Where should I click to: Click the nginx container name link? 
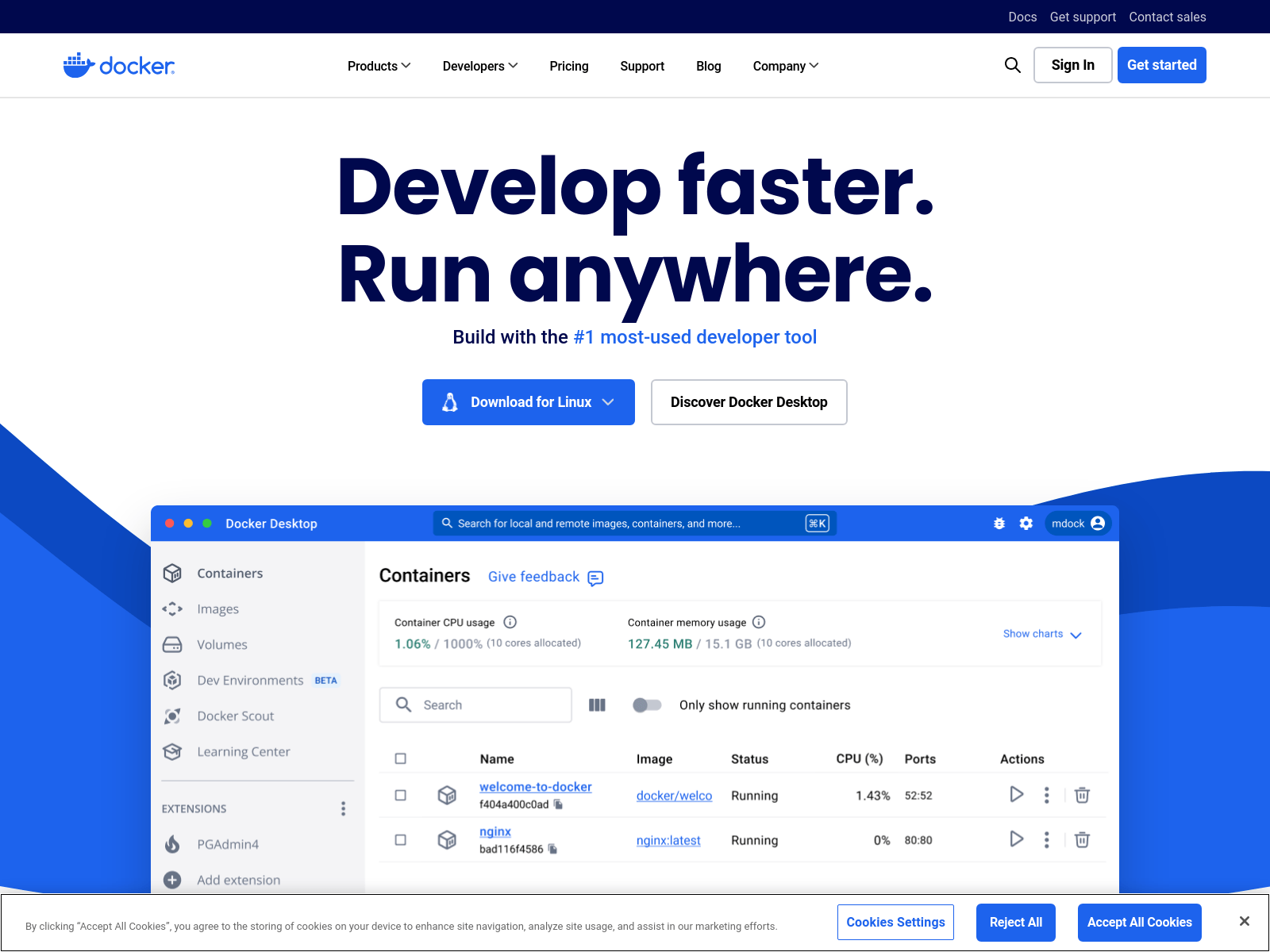tap(495, 831)
